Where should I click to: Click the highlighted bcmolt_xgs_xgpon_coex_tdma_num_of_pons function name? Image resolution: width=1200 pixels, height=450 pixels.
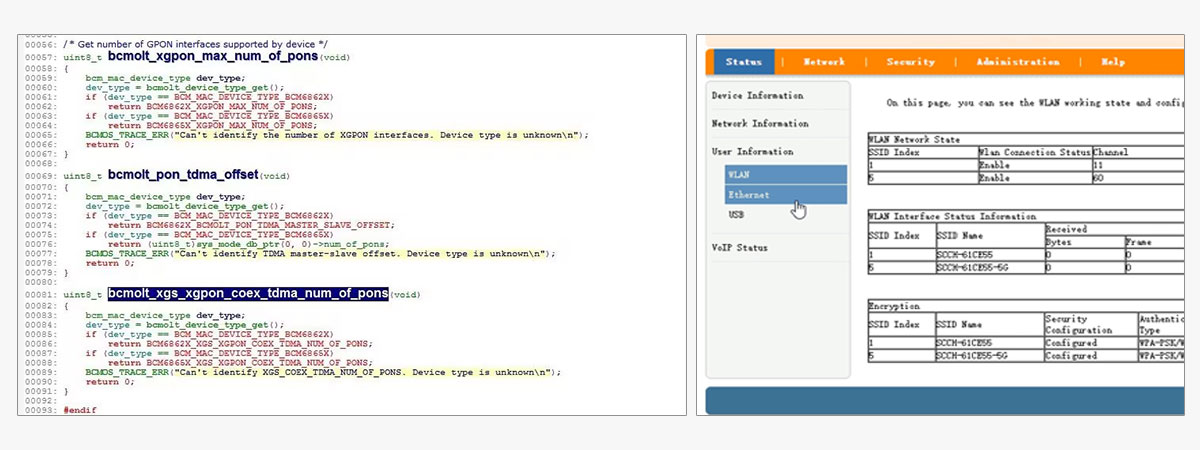[x=248, y=294]
